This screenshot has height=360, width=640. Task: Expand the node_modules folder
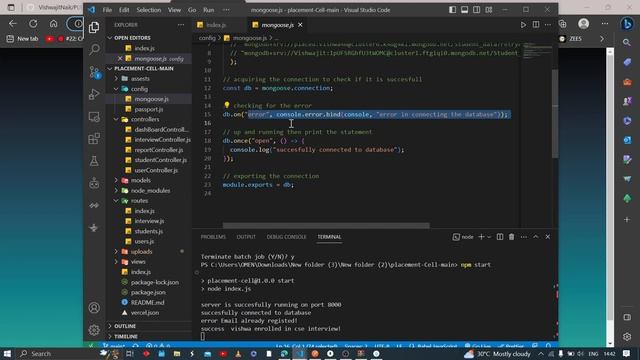tap(149, 191)
